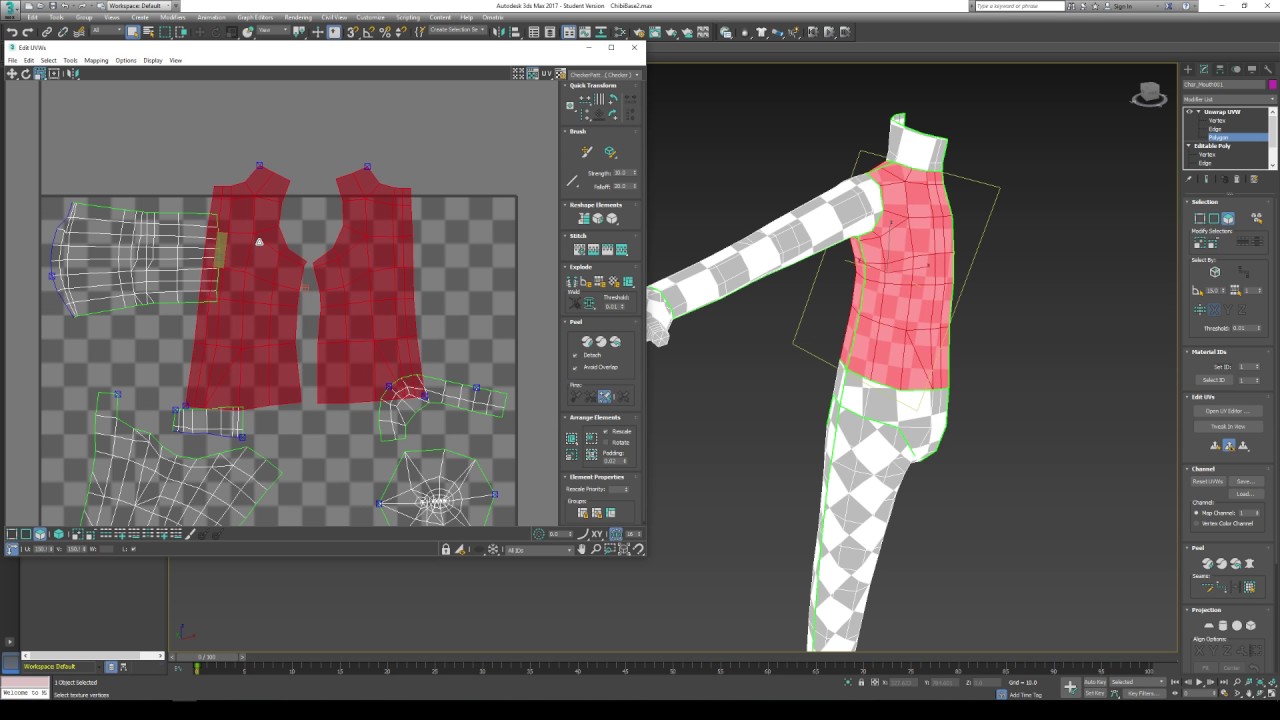This screenshot has height=720, width=1280.
Task: Toggle the Rescale checkbox in Arrange Elements
Action: [605, 432]
